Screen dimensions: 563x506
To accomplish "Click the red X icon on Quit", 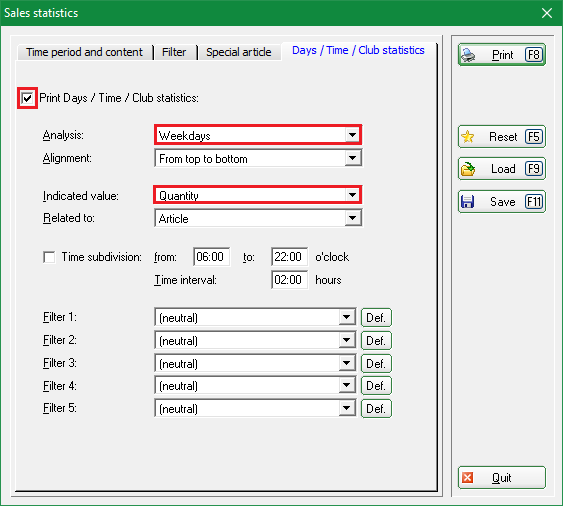I will (467, 478).
